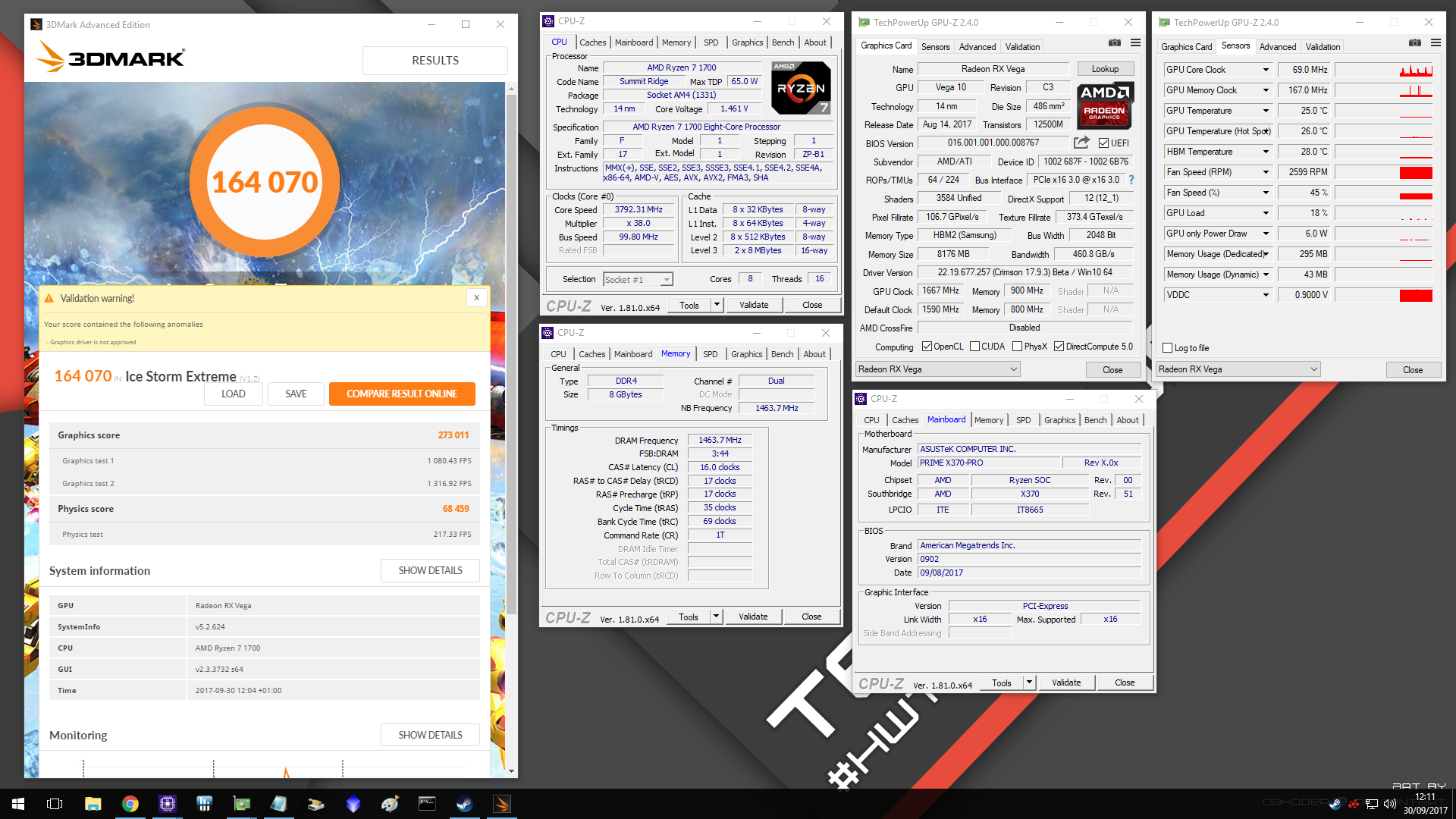Image resolution: width=1456 pixels, height=819 pixels.
Task: Open GPU-Z hamburger menu in Graphics Card window
Action: click(1135, 43)
